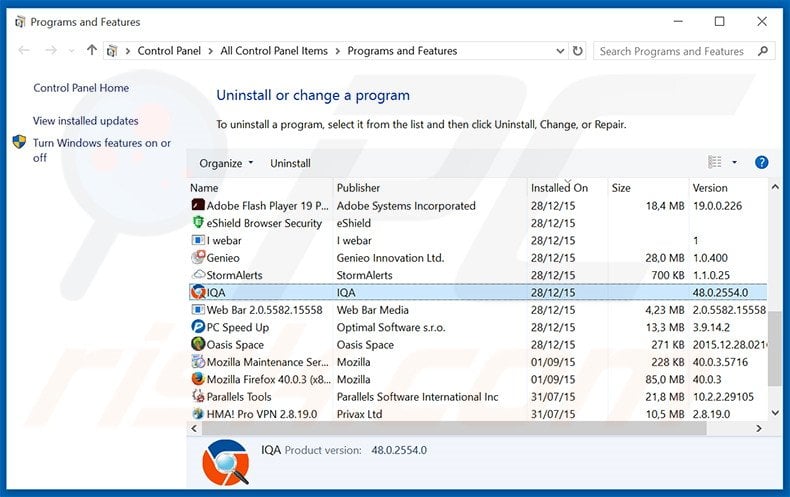This screenshot has height=497, width=790.
Task: Click the StormAlerts cloud icon
Action: [x=199, y=275]
